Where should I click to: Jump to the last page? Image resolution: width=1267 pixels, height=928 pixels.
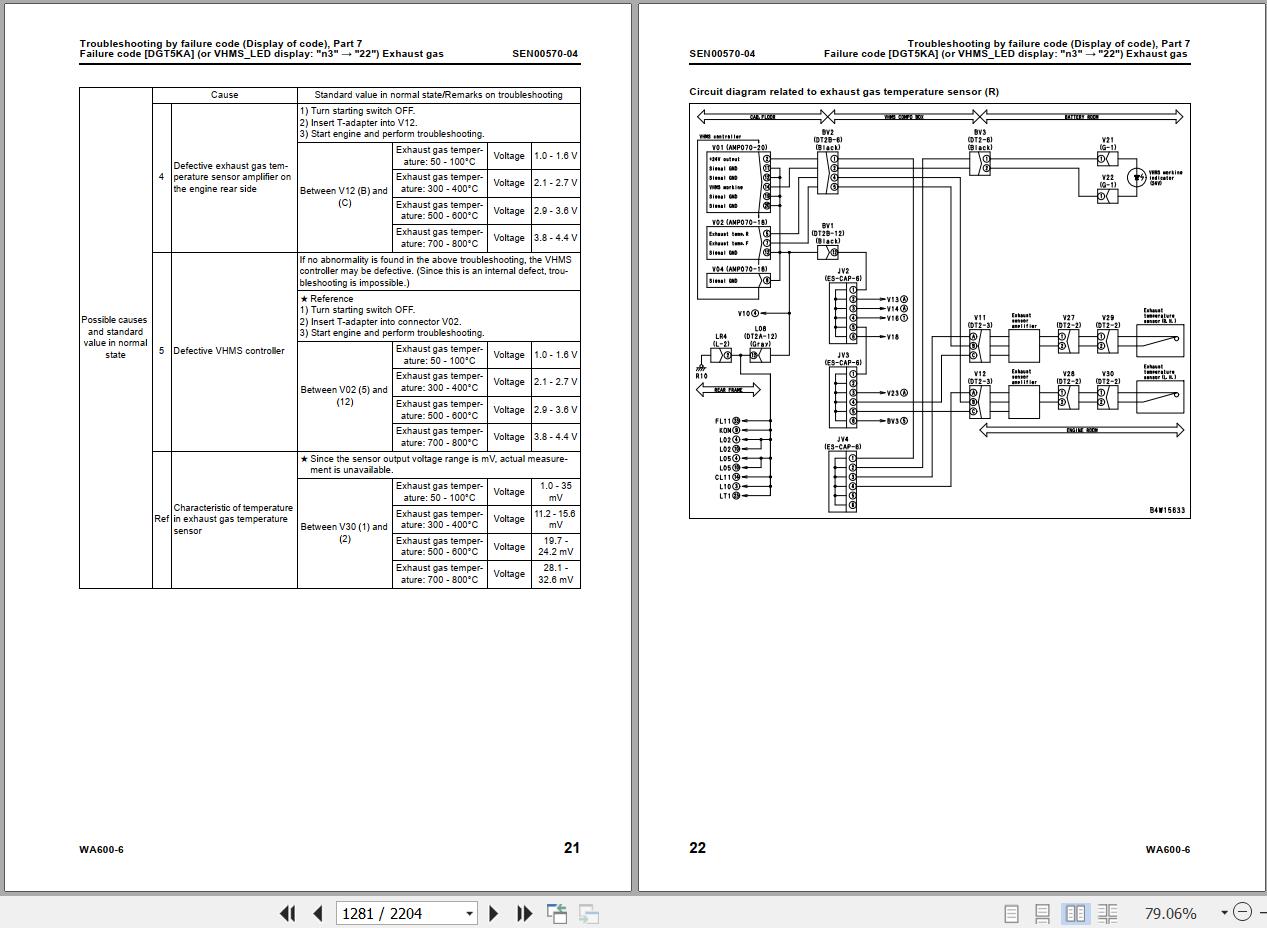click(x=524, y=913)
